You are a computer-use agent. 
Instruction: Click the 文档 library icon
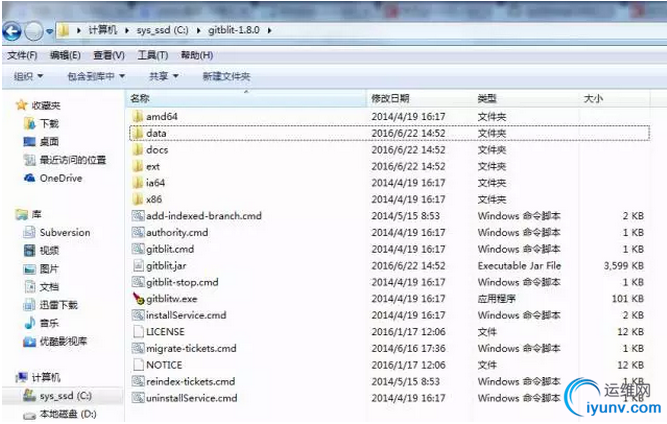29,287
